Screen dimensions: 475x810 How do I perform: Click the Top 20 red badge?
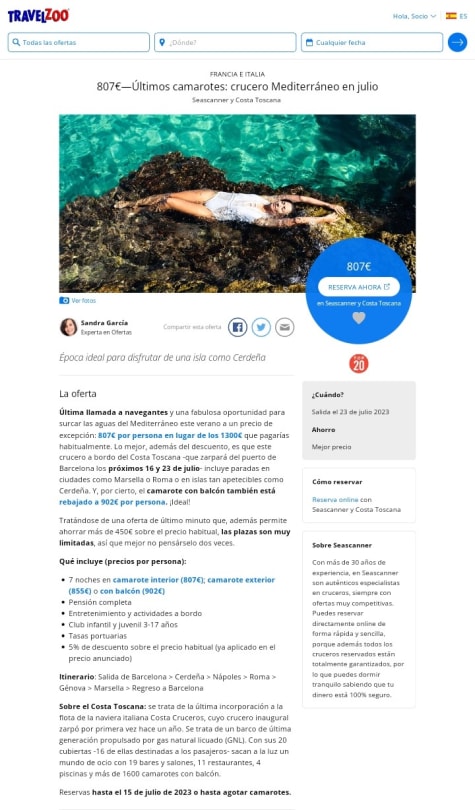coord(359,364)
